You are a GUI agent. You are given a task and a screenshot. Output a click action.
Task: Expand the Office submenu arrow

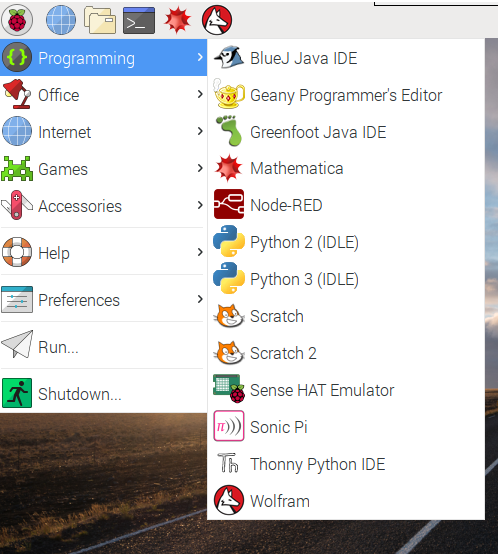[200, 94]
